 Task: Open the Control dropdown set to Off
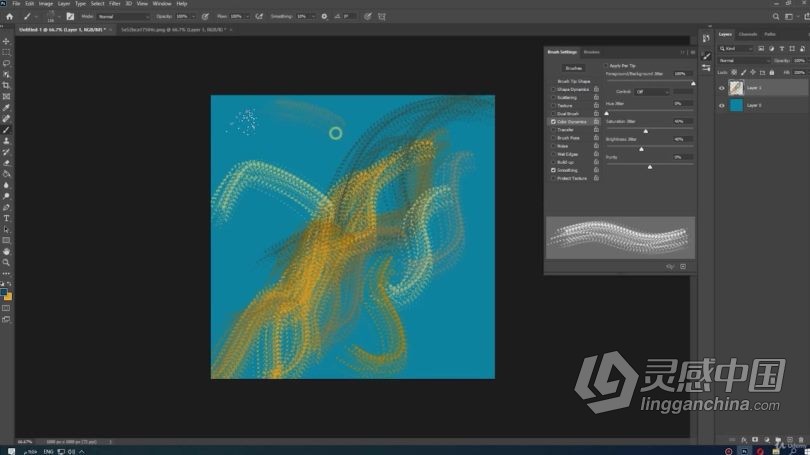click(652, 91)
